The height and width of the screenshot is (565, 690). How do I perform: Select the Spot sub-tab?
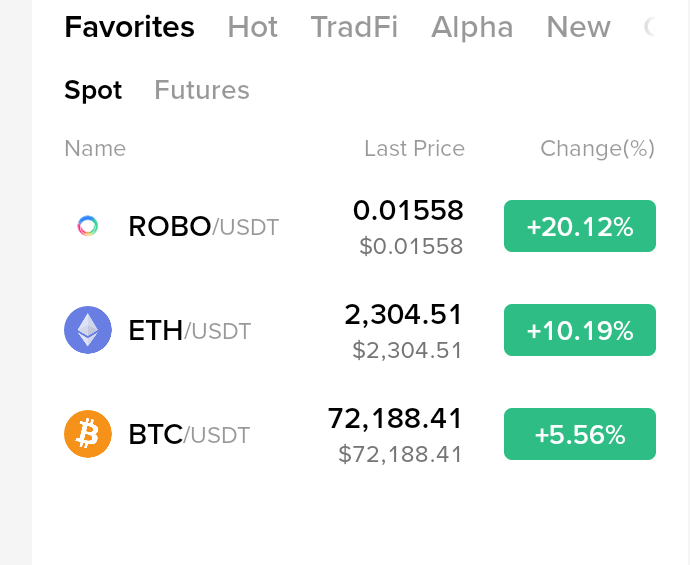(93, 90)
